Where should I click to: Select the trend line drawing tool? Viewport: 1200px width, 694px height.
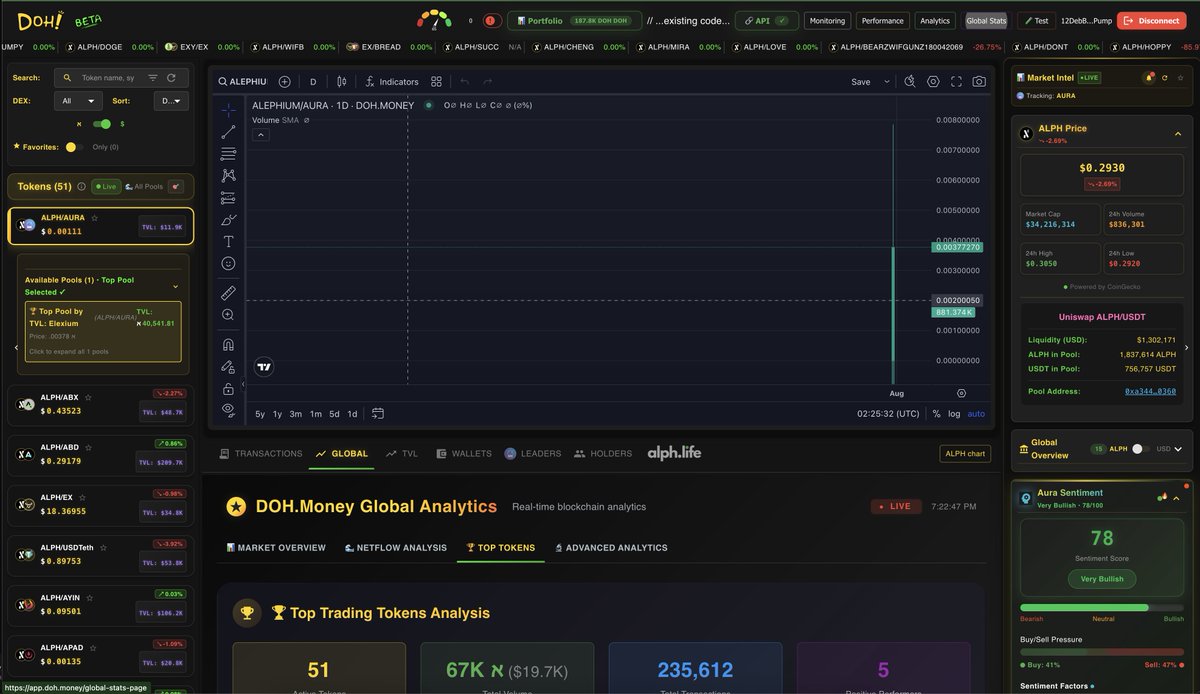(x=228, y=131)
